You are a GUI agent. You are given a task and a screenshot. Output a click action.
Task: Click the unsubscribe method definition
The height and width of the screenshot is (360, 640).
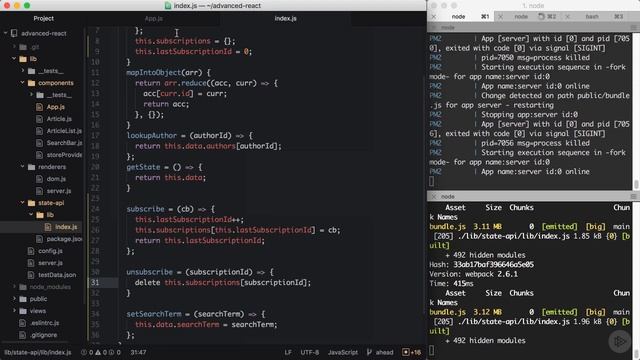[149, 272]
